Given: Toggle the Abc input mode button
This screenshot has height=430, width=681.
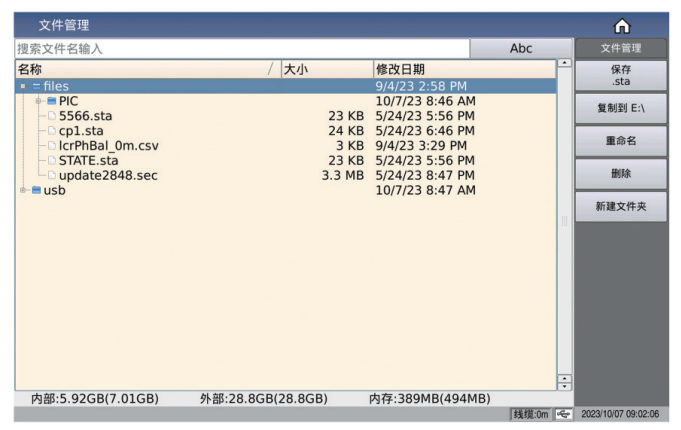Looking at the screenshot, I should (x=521, y=48).
